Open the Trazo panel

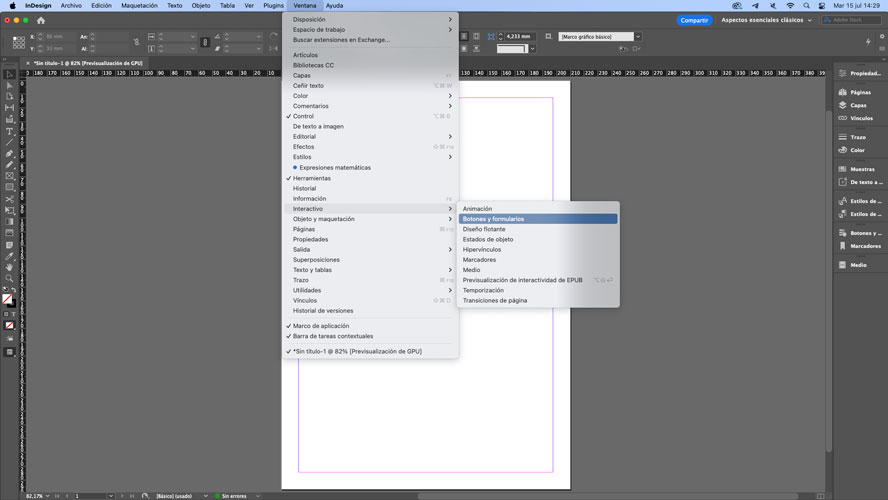point(859,137)
